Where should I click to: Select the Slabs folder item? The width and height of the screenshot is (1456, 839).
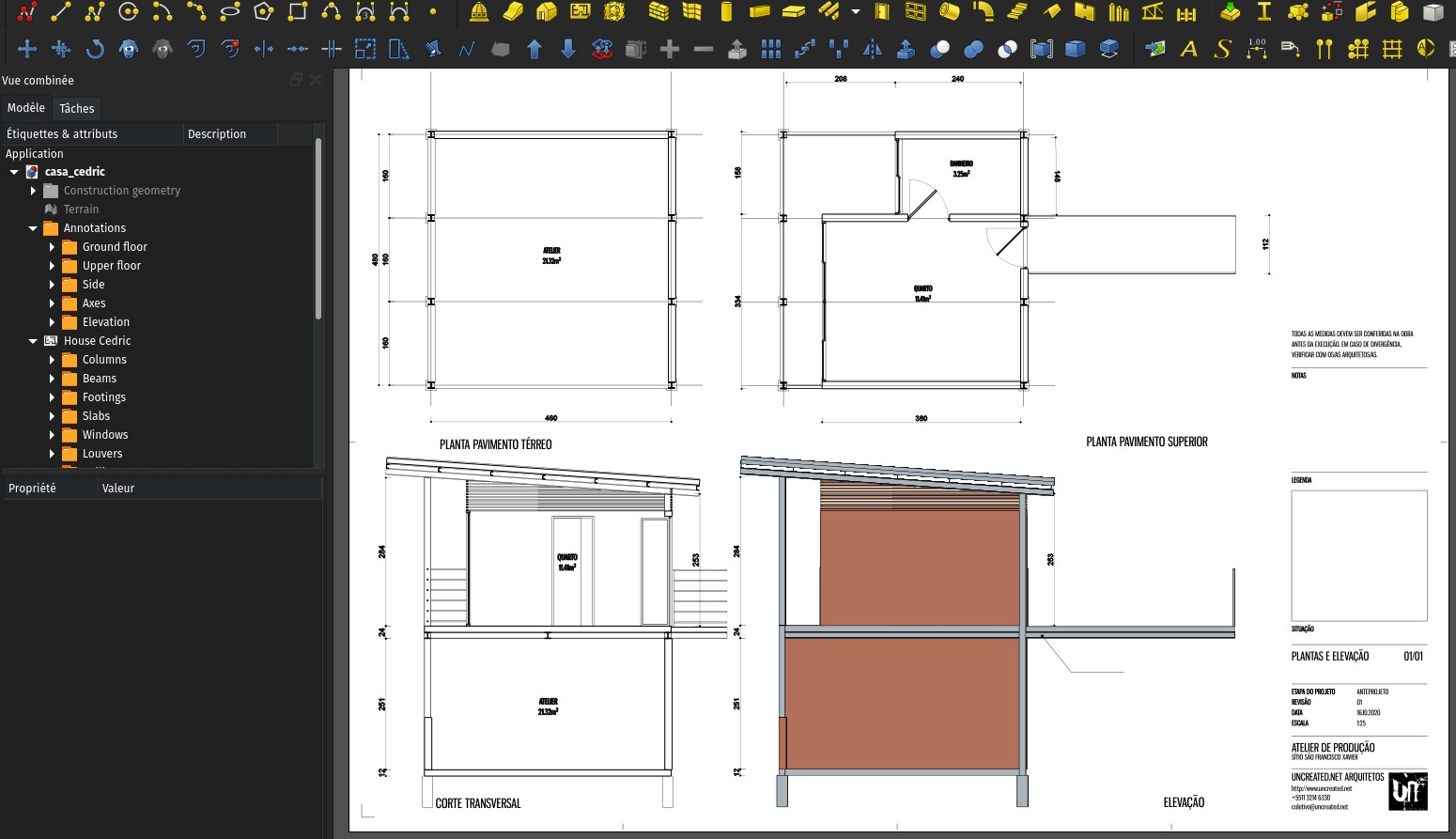[96, 416]
